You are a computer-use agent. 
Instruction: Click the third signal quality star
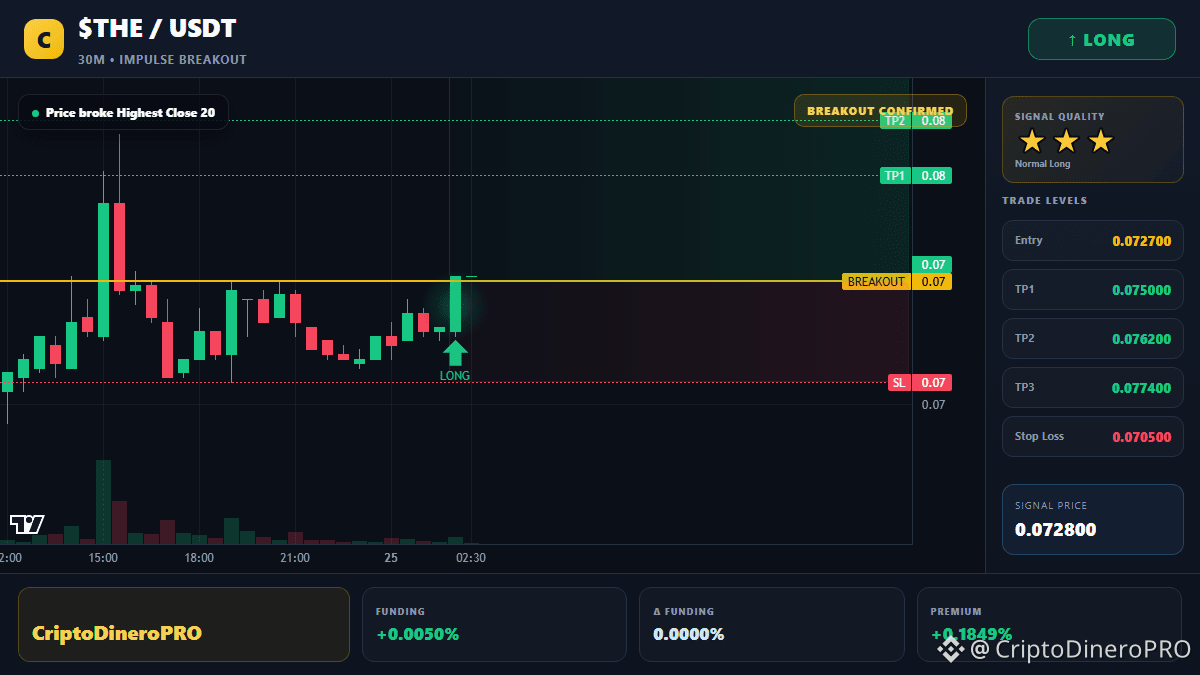pos(1100,141)
